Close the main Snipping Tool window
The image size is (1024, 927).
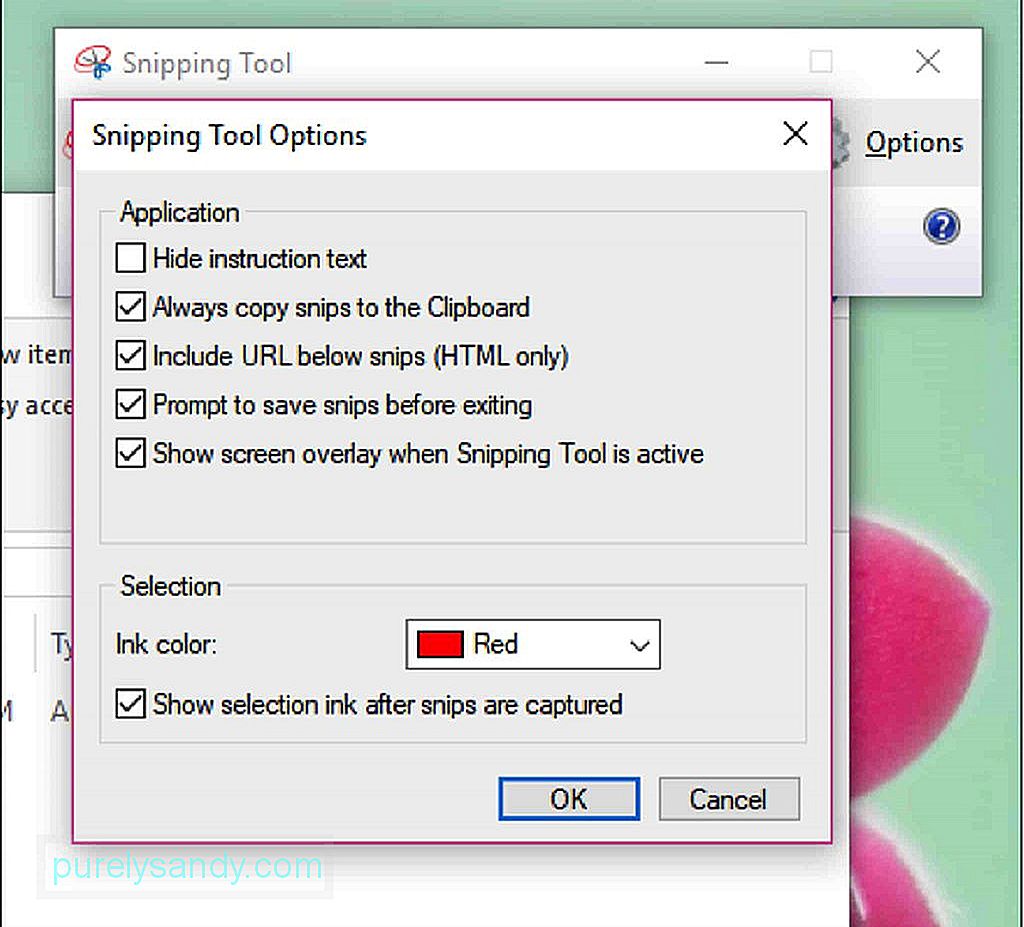pos(927,62)
